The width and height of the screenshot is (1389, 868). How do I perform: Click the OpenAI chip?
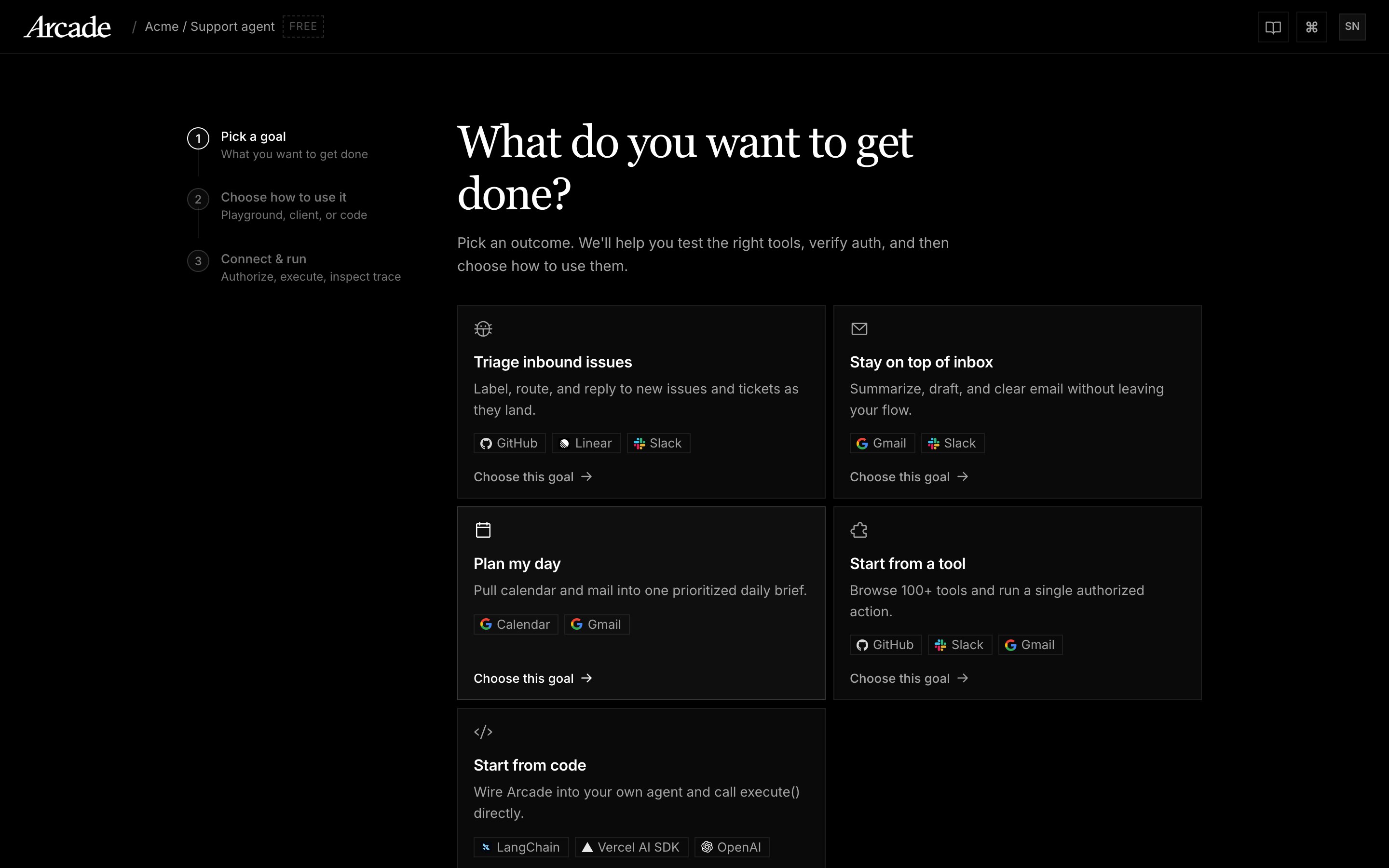(x=732, y=847)
